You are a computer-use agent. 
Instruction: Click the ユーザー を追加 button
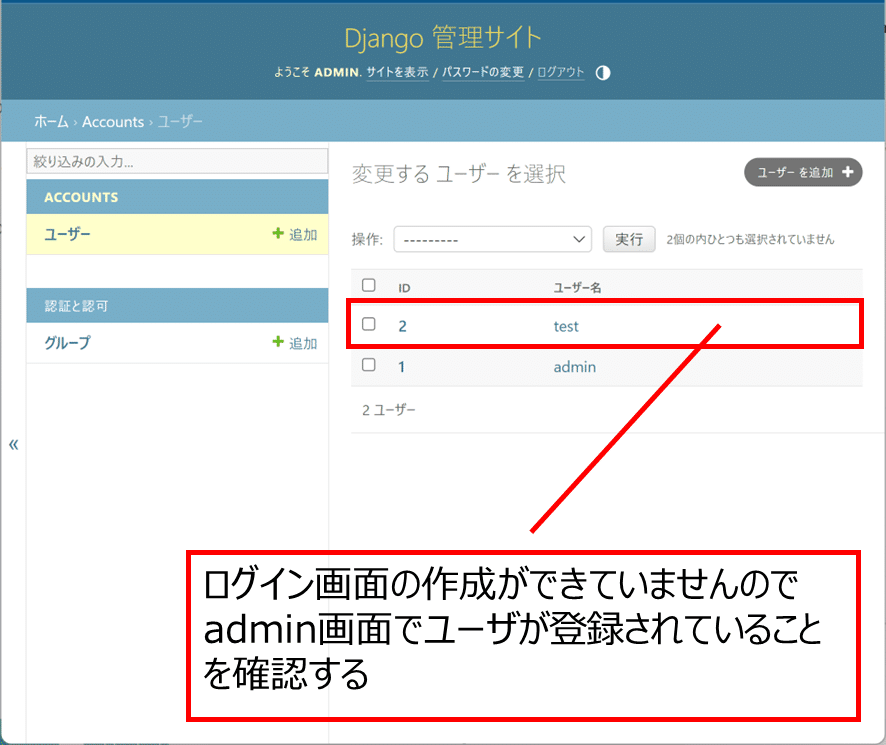tap(803, 172)
